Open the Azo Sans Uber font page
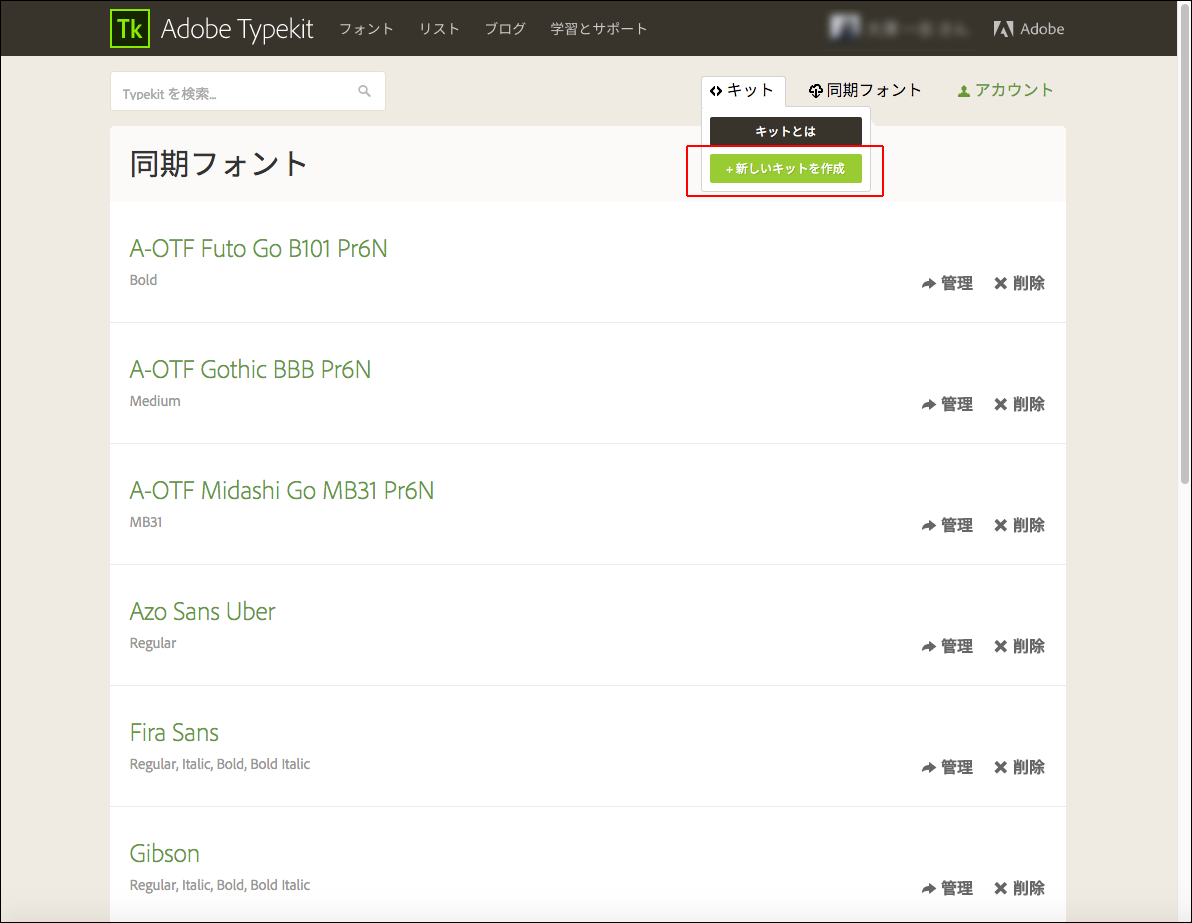1192x923 pixels. (202, 611)
